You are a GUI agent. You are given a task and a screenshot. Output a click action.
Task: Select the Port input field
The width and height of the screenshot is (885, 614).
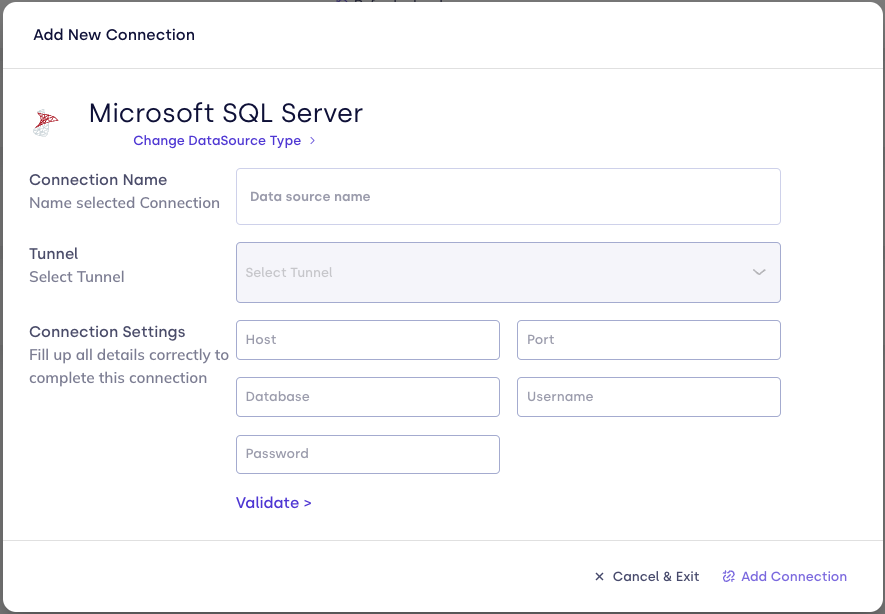[x=649, y=340]
